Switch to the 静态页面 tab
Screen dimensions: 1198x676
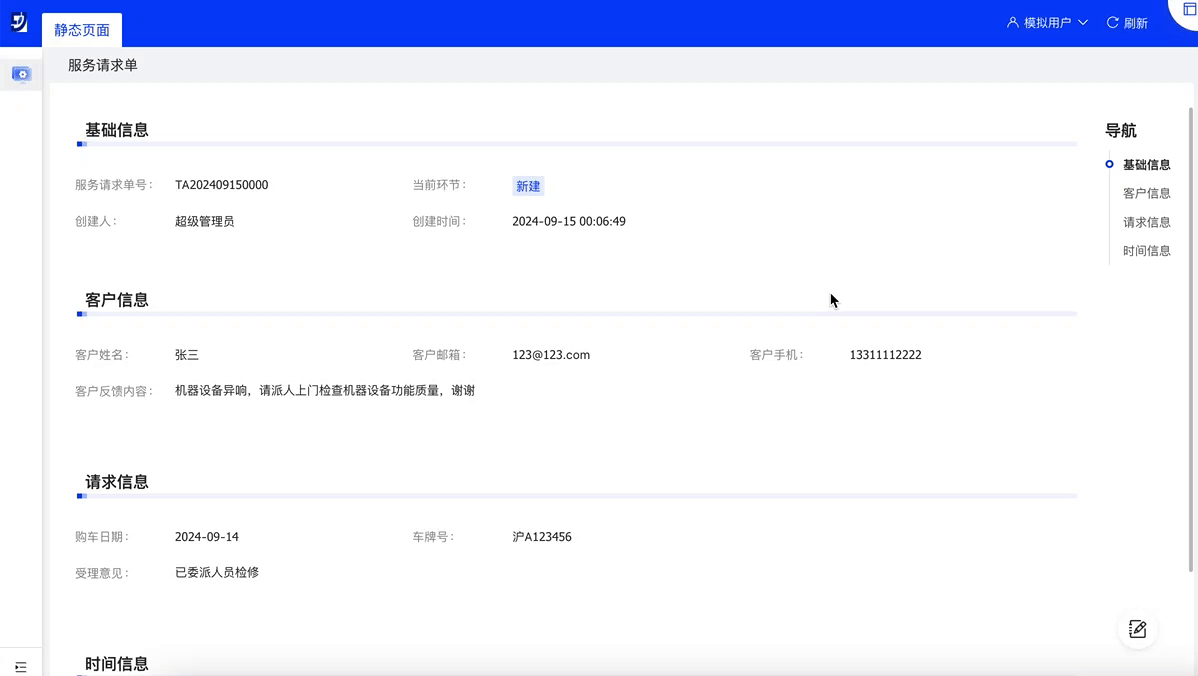click(x=82, y=30)
